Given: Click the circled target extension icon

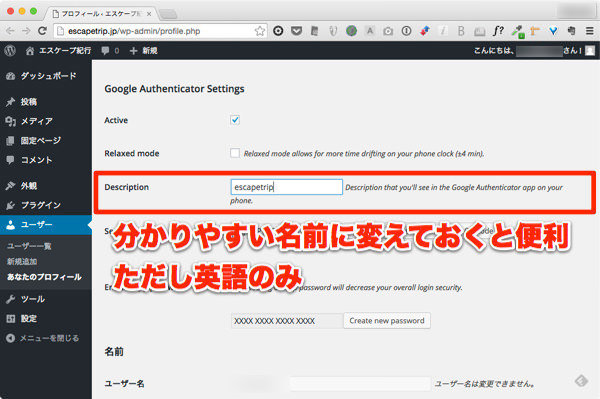Looking at the screenshot, I should (x=278, y=31).
